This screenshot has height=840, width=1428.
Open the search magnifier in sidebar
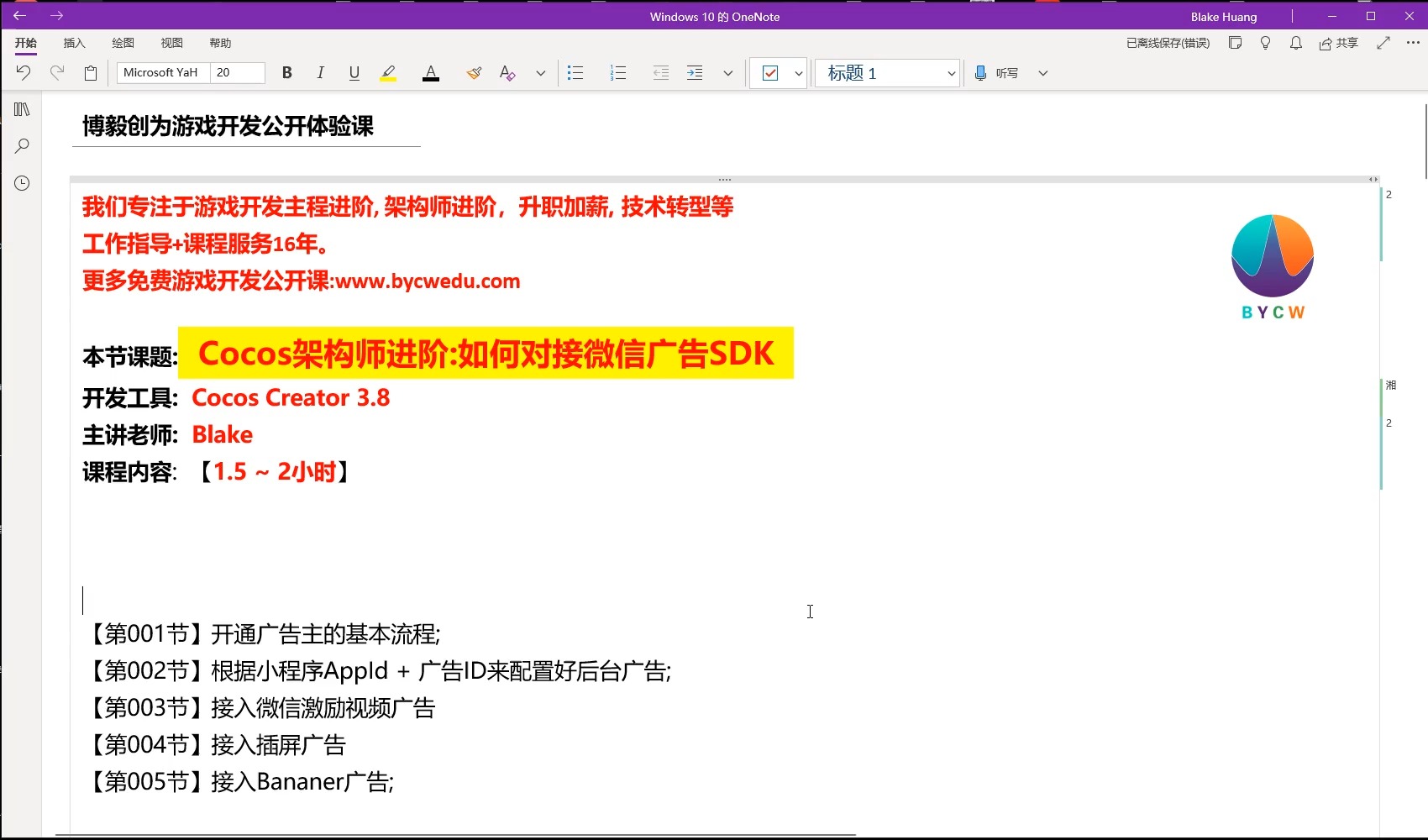(x=22, y=146)
